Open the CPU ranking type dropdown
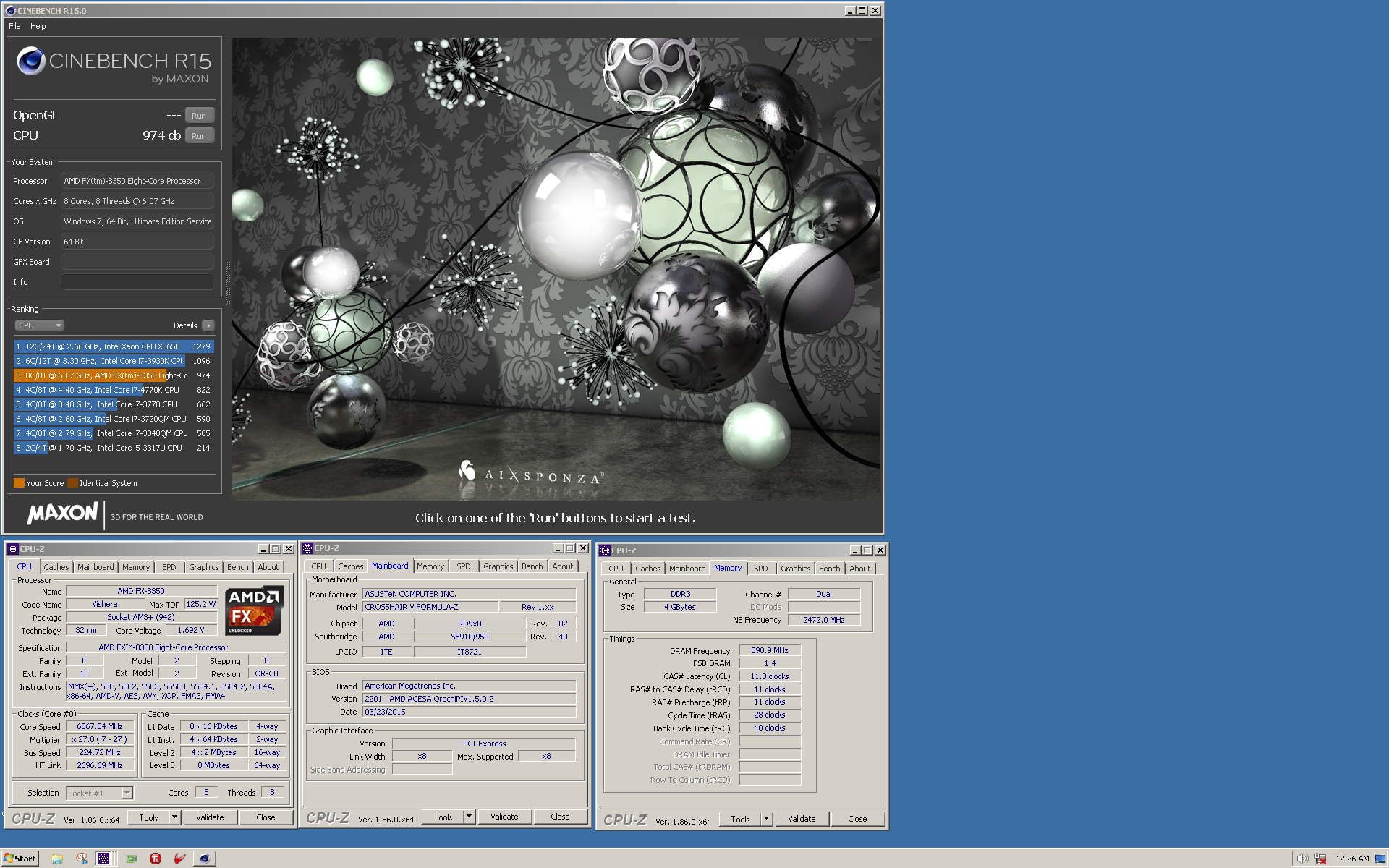This screenshot has width=1389, height=868. click(40, 325)
